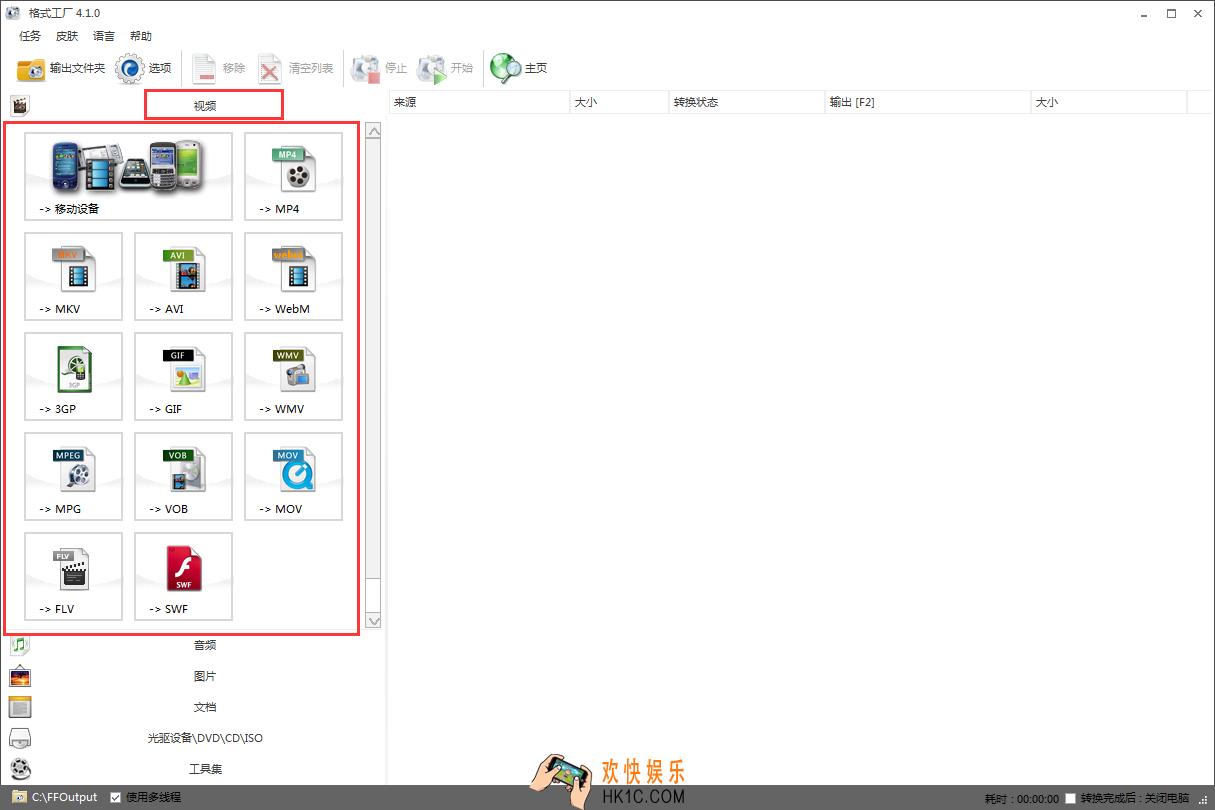The image size is (1215, 810).
Task: Collapse the 视频 video category header
Action: 205,105
